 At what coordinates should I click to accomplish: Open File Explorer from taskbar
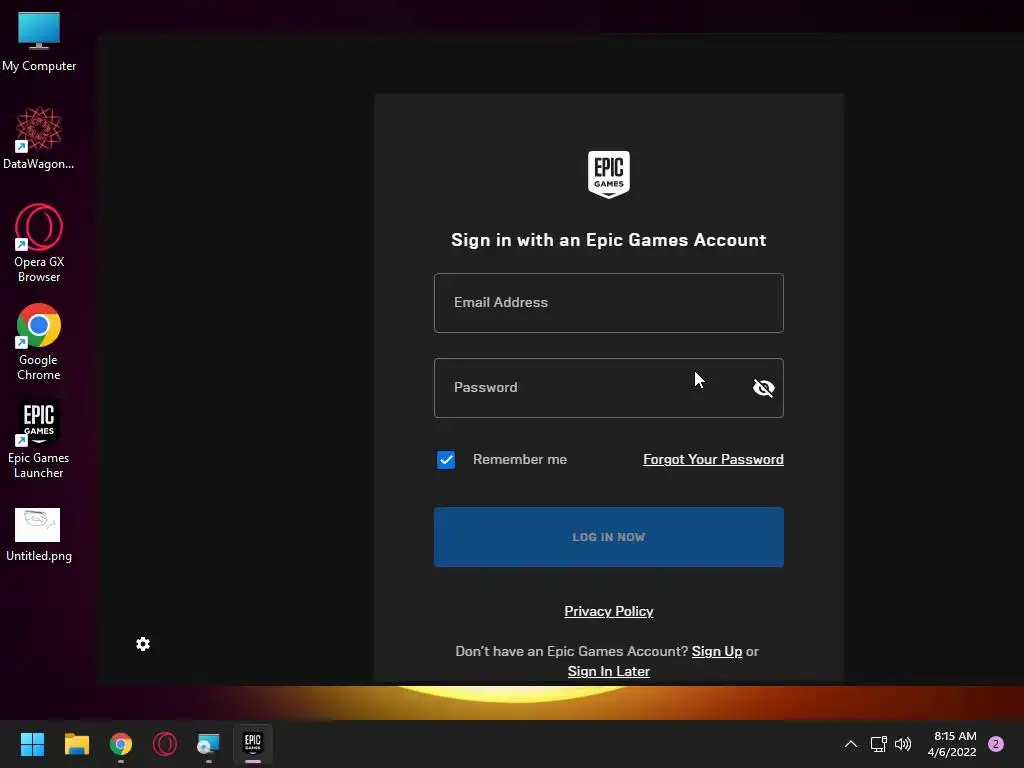pos(76,744)
